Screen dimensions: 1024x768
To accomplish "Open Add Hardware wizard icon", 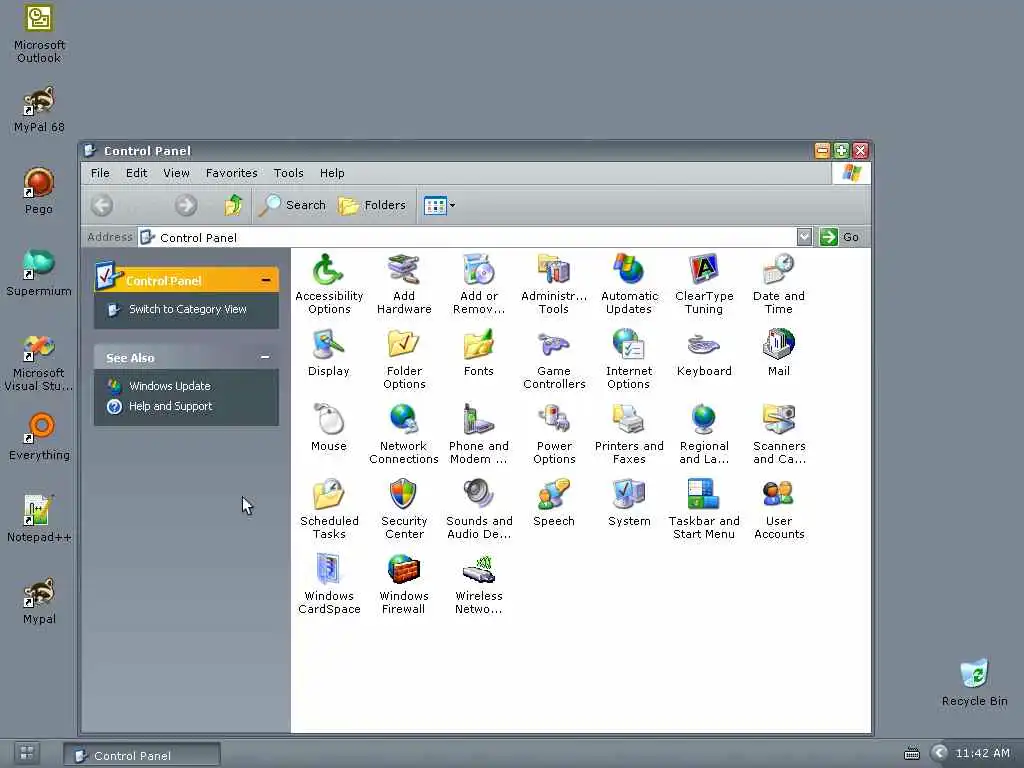I will [404, 270].
